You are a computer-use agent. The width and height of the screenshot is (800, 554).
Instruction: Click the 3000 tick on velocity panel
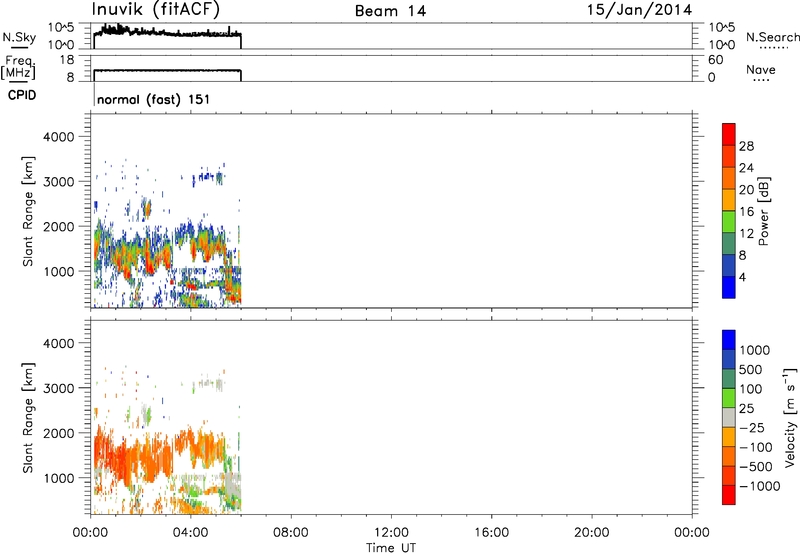coord(58,388)
